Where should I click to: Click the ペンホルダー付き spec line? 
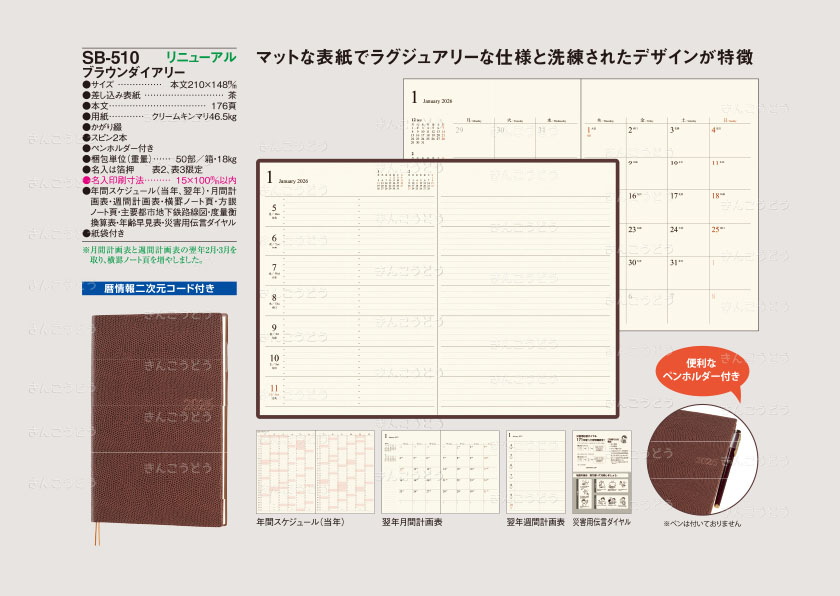coord(118,148)
